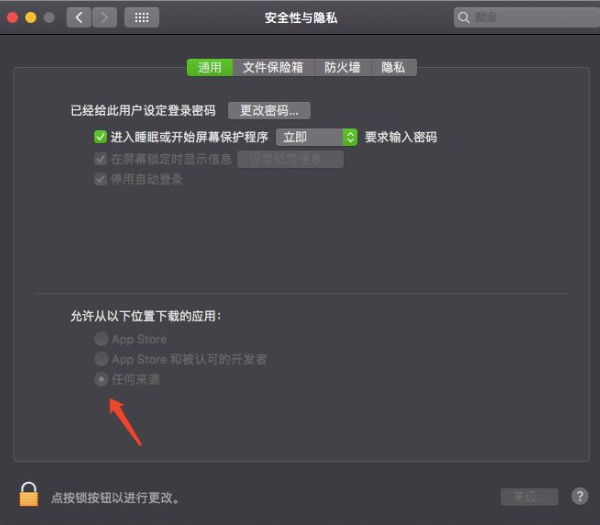
Task: Click the yellow minimize window button
Action: tap(31, 17)
